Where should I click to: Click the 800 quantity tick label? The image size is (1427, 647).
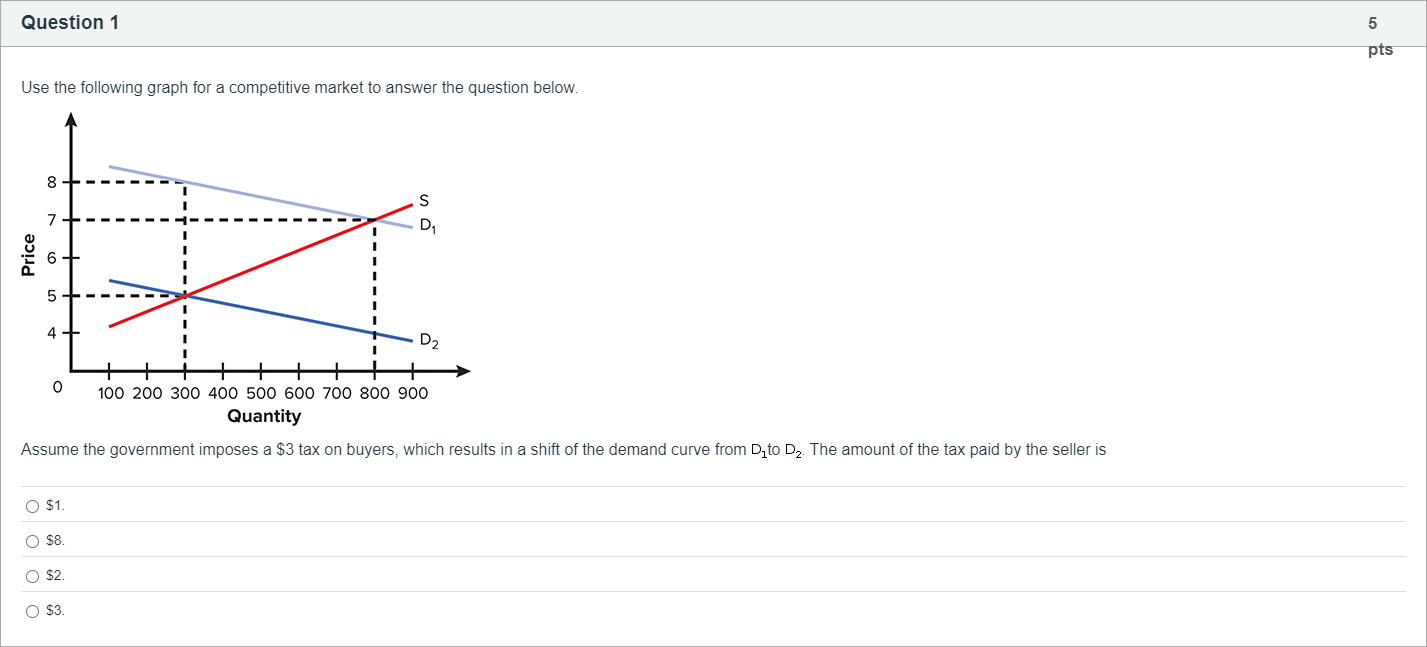tap(375, 393)
